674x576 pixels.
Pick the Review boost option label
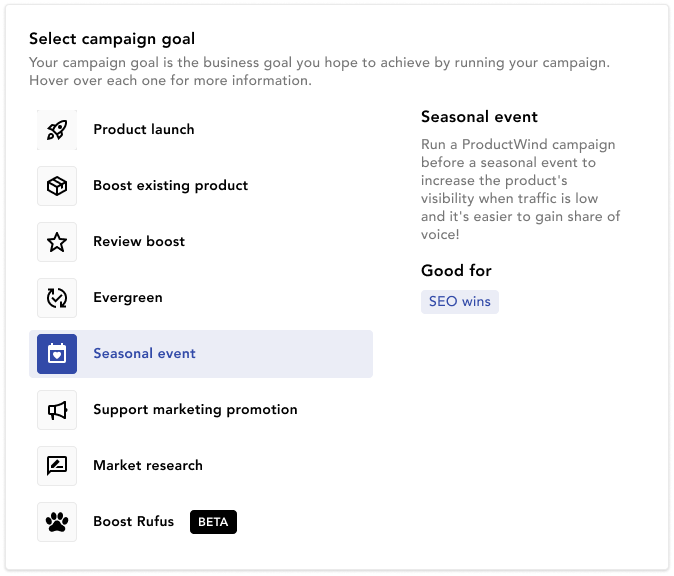(x=139, y=242)
